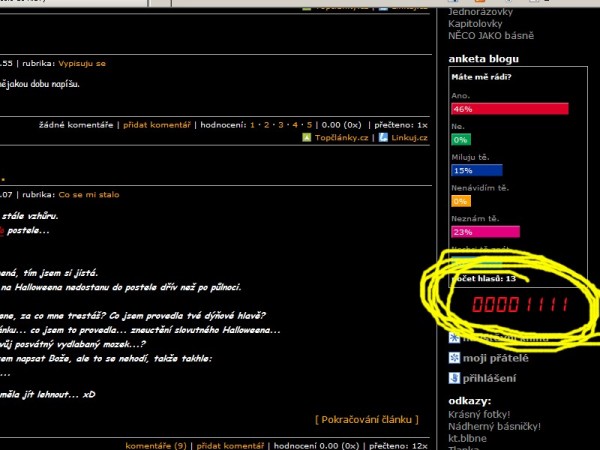Open NĚCO JAKO básně category
This screenshot has width=600, height=450.
tap(491, 36)
